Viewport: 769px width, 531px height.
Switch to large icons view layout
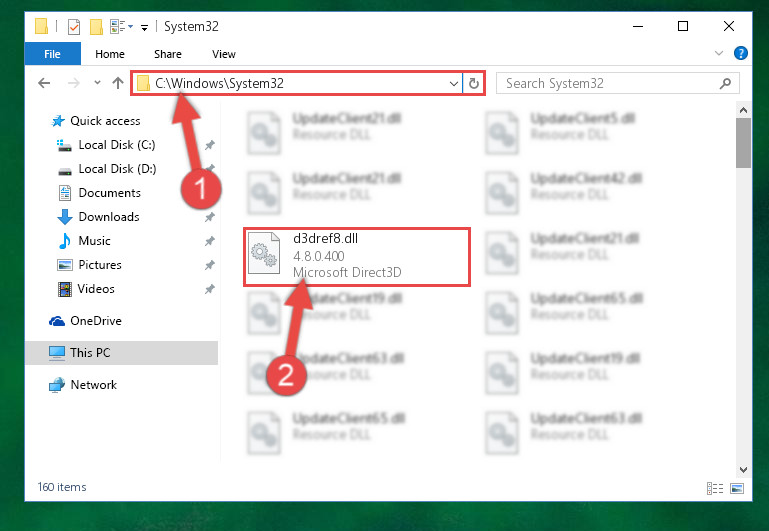tap(737, 488)
